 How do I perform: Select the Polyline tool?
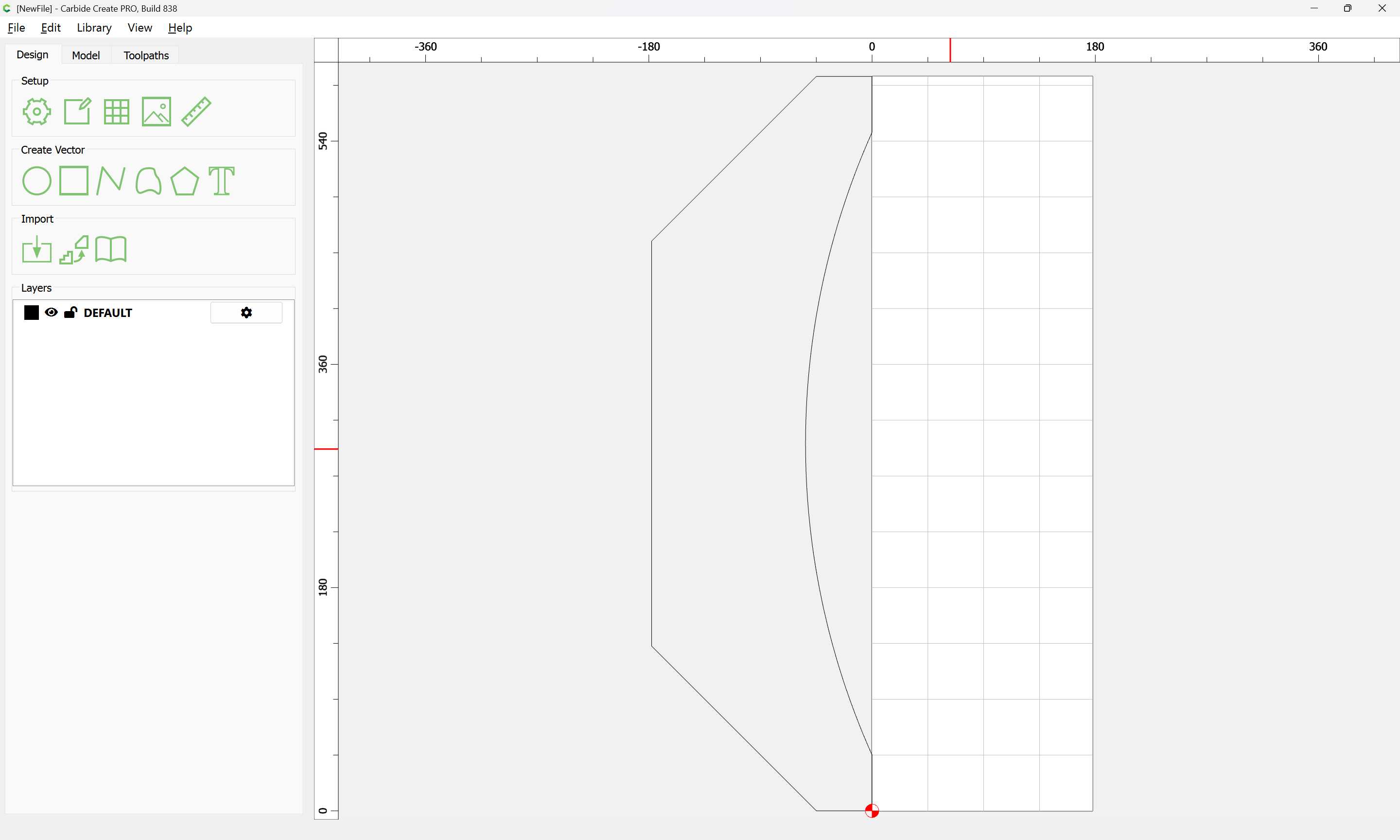pos(110,181)
